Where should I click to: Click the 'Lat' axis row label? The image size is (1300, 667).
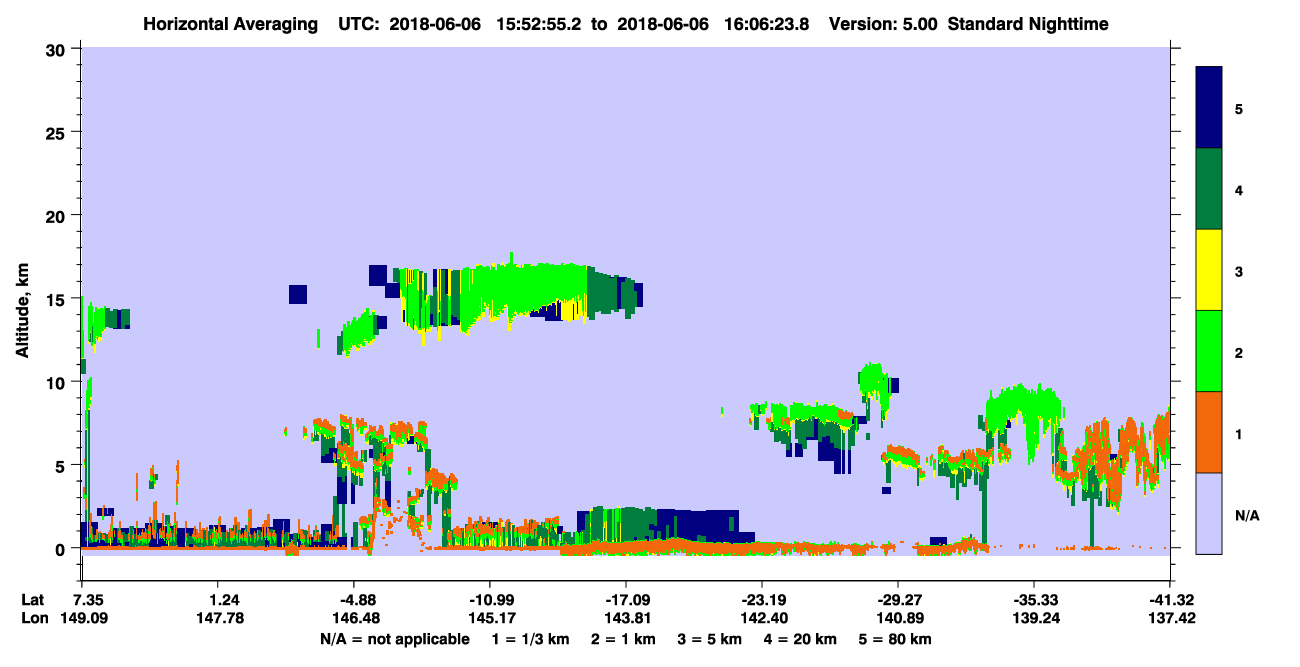pos(33,600)
